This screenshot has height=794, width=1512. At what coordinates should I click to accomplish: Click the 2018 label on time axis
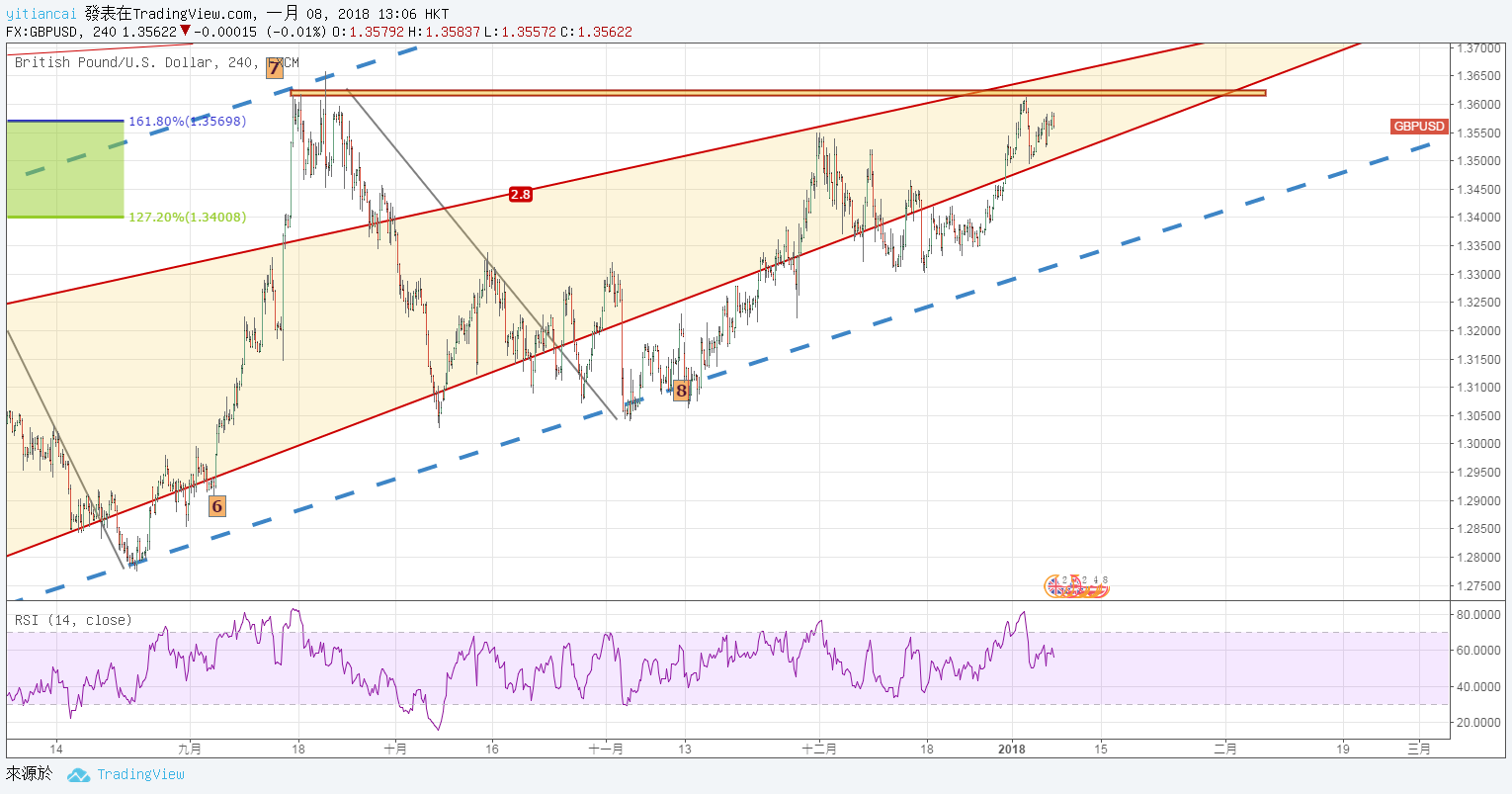tap(1011, 749)
